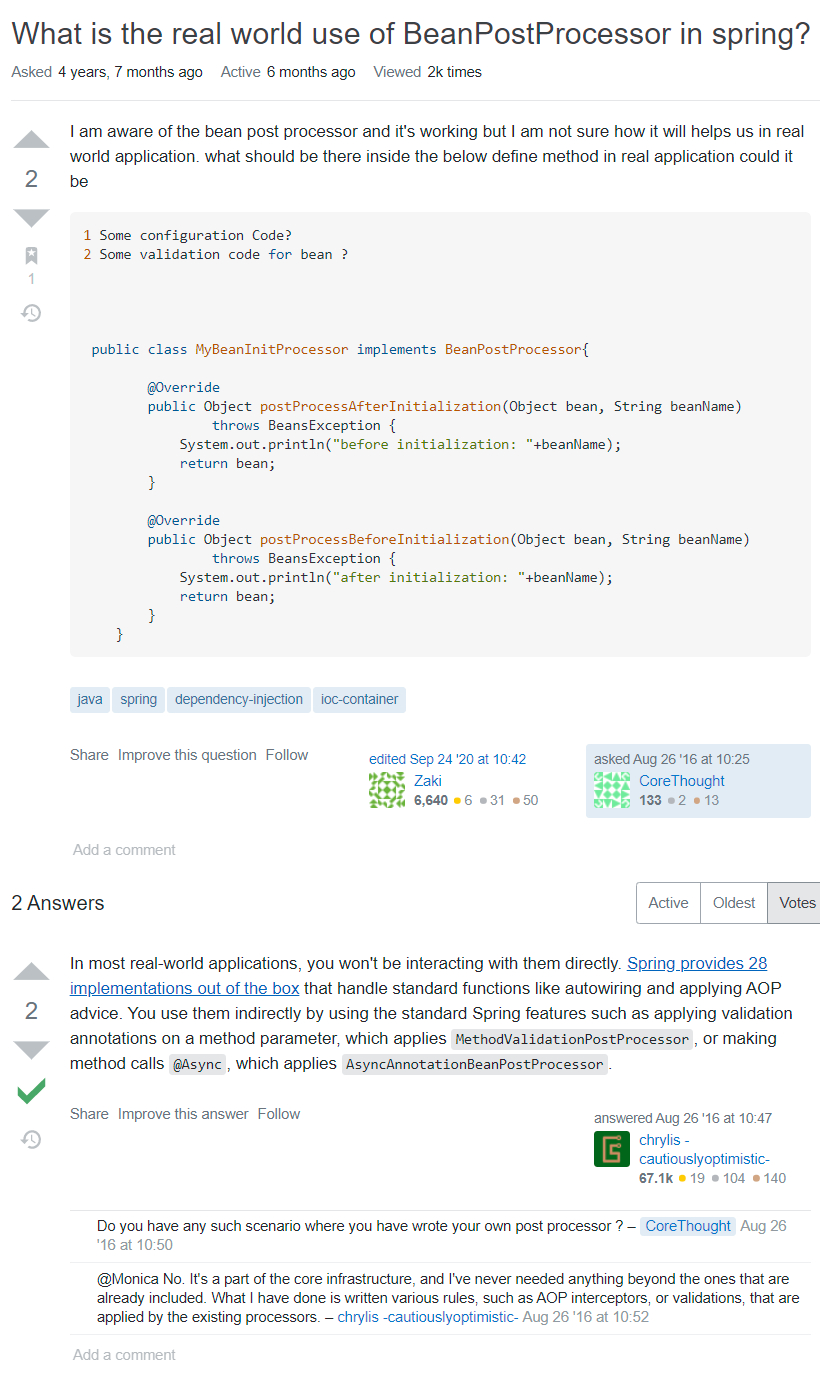Click 'Improve this question' link
820x1373 pixels.
click(x=187, y=755)
